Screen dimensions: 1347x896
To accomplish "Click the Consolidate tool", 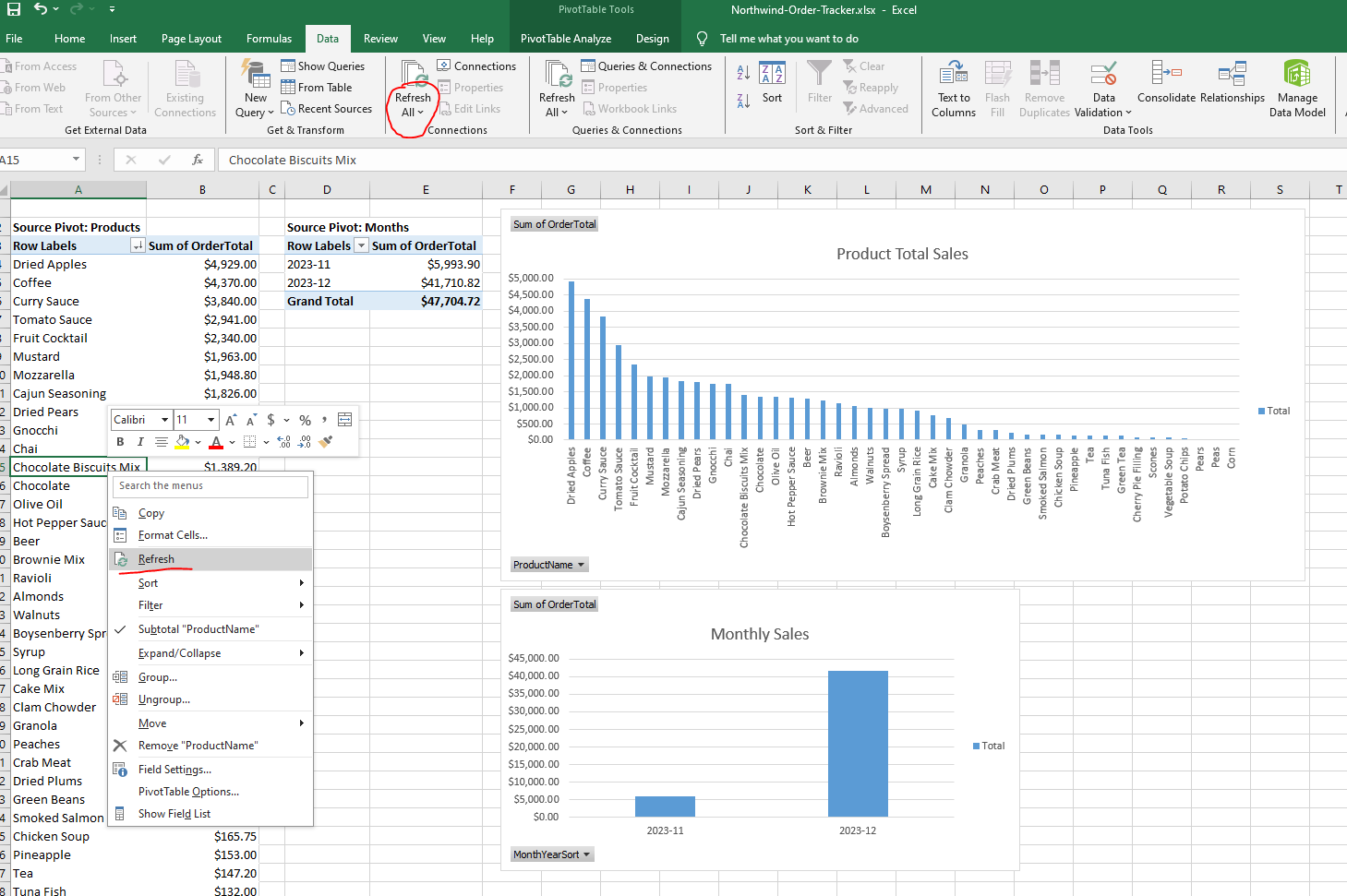I will [x=1166, y=82].
